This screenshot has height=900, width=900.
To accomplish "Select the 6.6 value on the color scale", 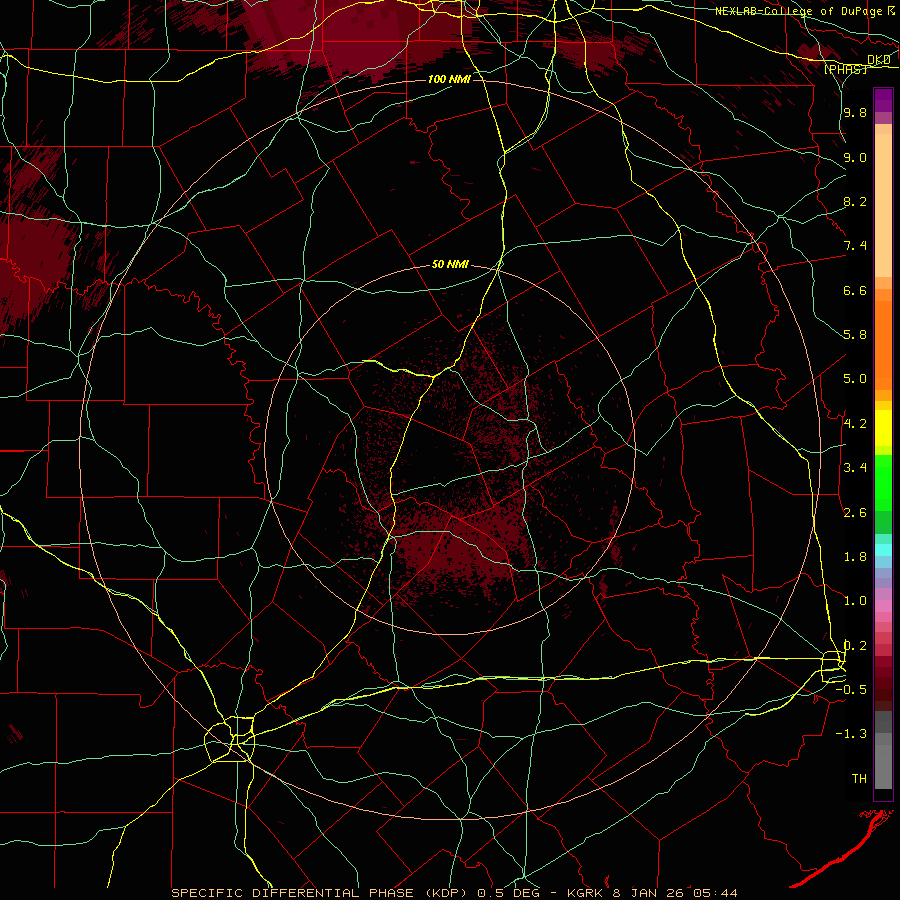I will click(855, 290).
